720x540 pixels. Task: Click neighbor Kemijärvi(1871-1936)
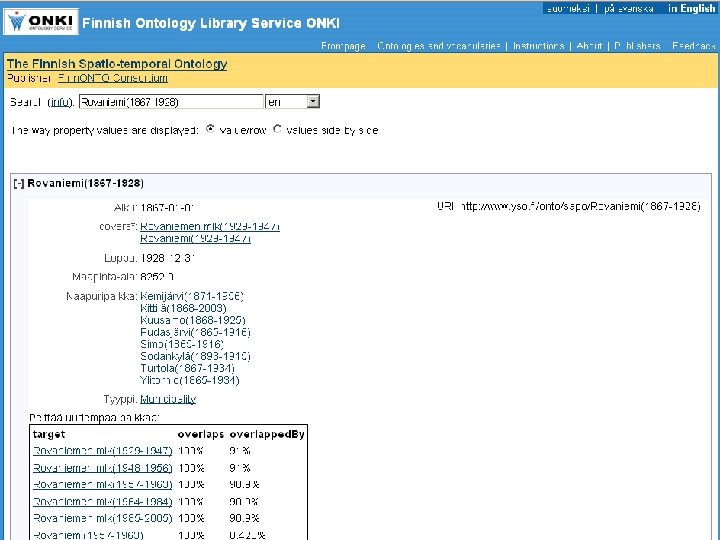(191, 296)
